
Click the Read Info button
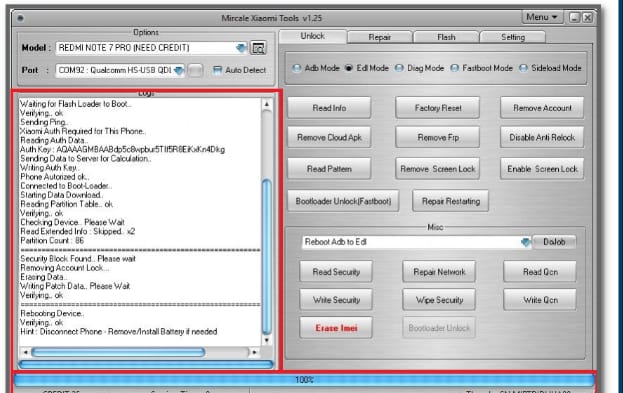[x=329, y=108]
